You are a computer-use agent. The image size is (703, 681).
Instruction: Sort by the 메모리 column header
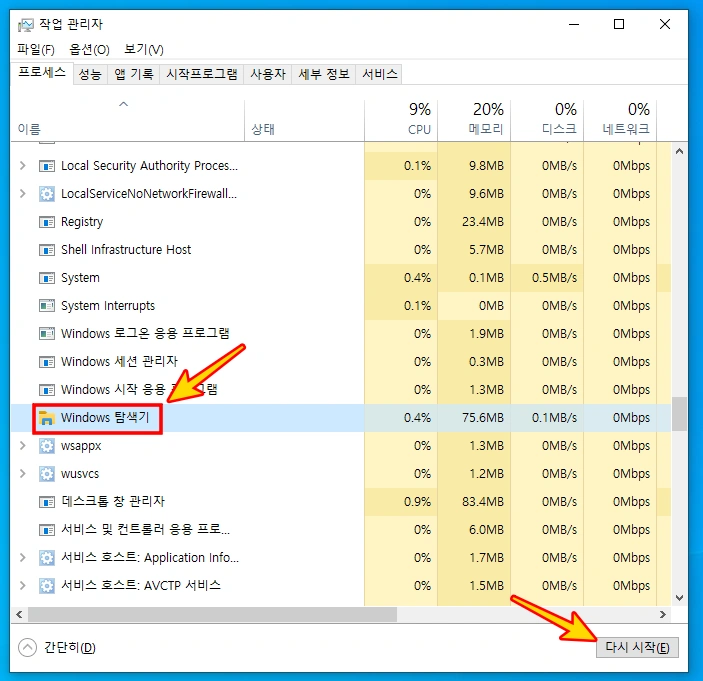tap(474, 120)
